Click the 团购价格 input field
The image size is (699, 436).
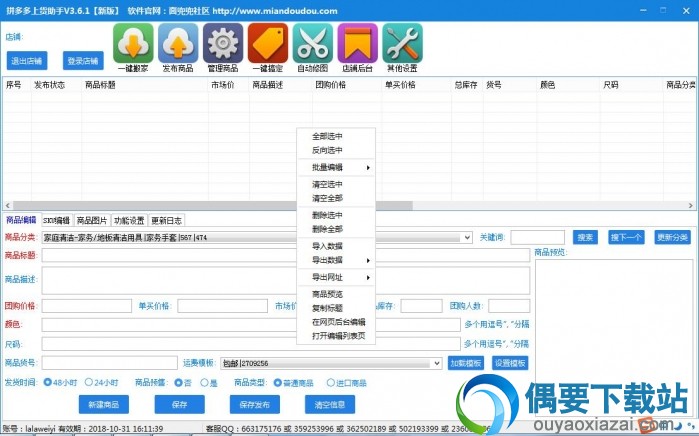pyautogui.click(x=87, y=306)
